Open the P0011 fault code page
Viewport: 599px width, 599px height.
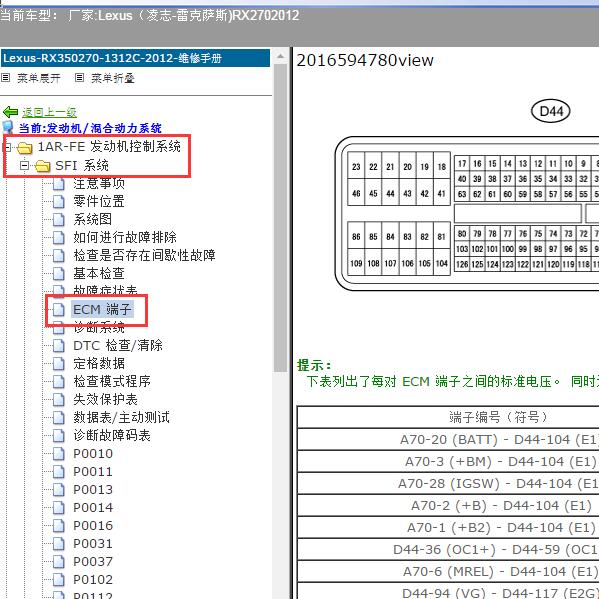(x=93, y=471)
